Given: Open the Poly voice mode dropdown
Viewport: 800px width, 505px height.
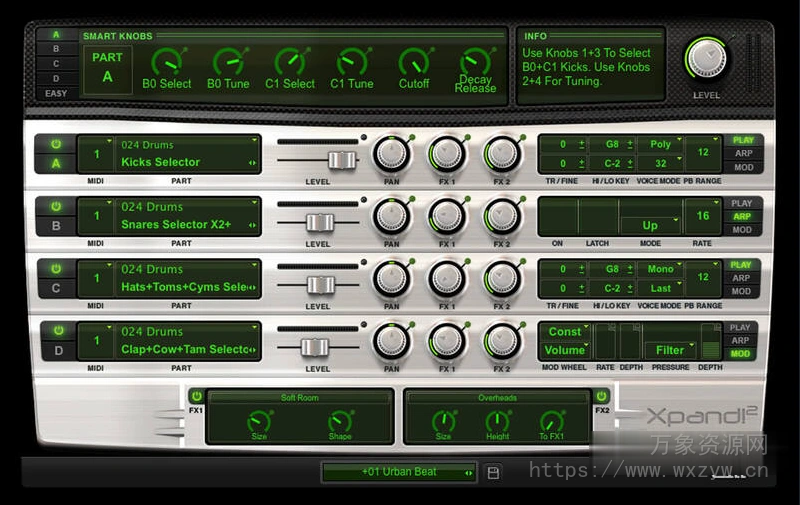Looking at the screenshot, I should (661, 144).
